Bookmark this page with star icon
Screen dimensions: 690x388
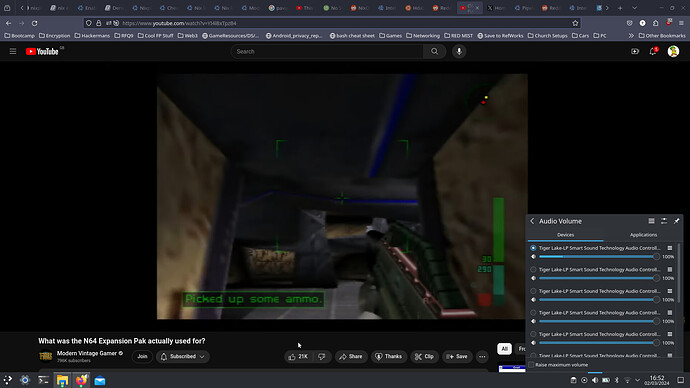[x=575, y=23]
